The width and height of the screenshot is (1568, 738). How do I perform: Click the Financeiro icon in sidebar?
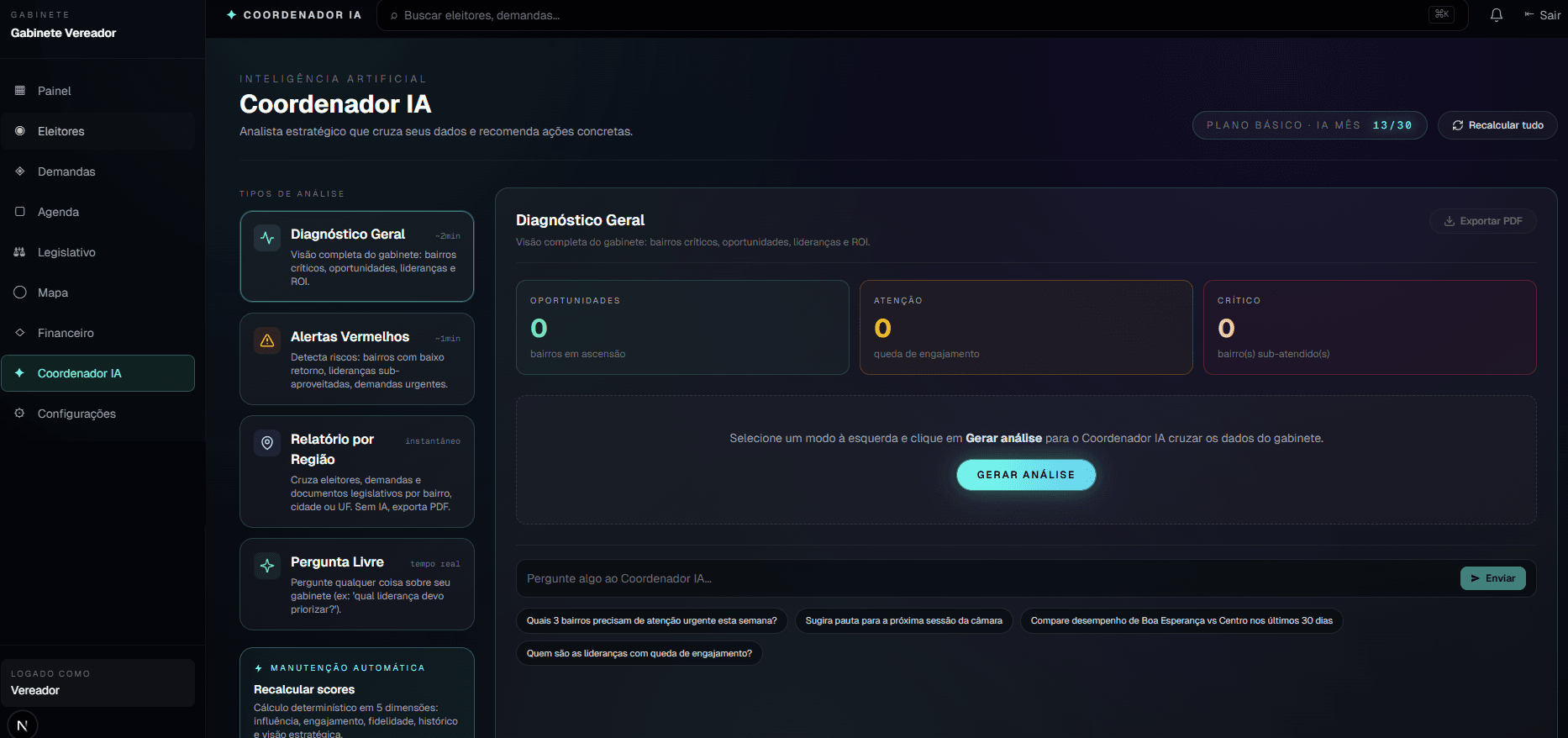click(x=20, y=332)
